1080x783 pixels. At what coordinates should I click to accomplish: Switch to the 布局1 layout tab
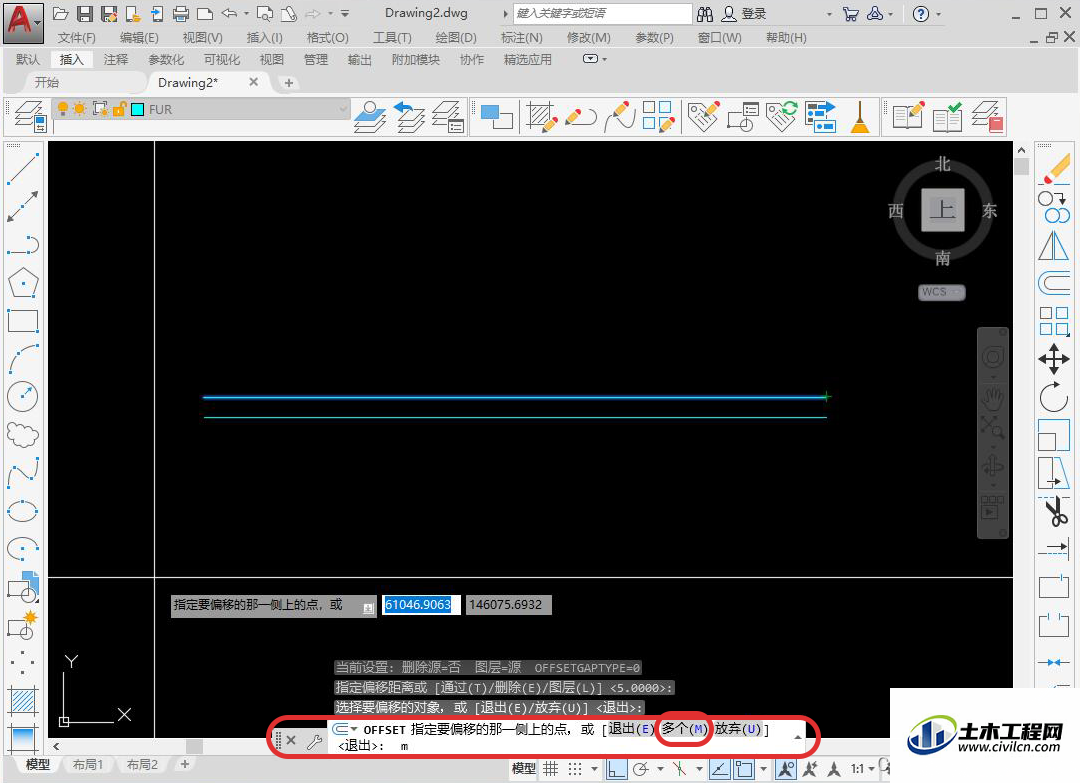click(88, 764)
